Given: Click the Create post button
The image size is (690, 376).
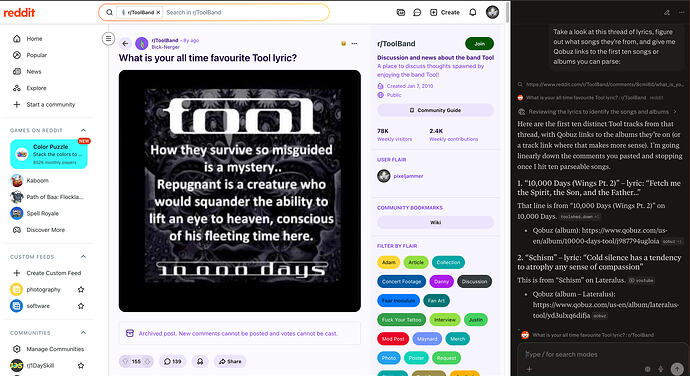Looking at the screenshot, I should (444, 12).
